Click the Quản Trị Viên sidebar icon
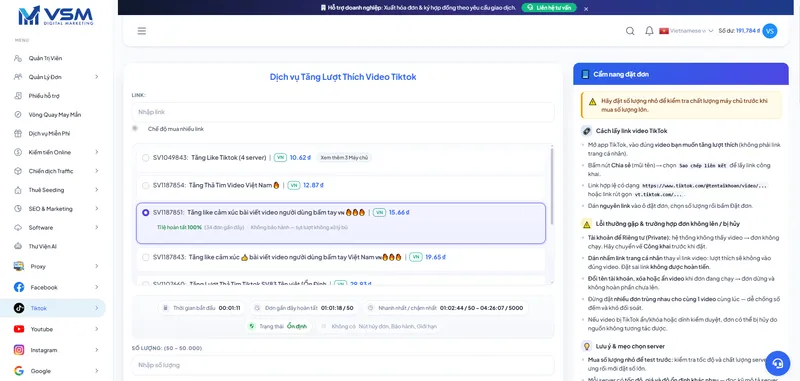 (18, 58)
